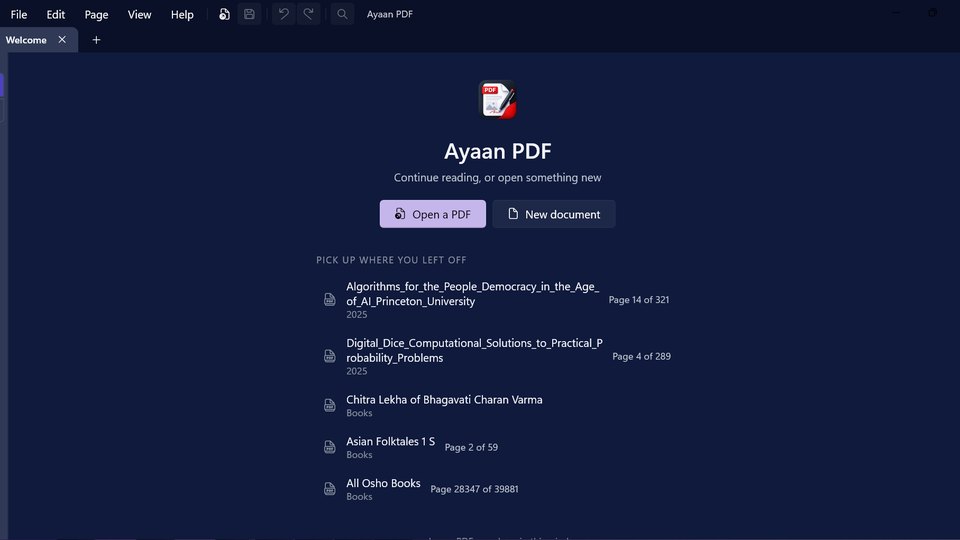The height and width of the screenshot is (540, 960).
Task: Open the Edit menu
Action: click(56, 14)
